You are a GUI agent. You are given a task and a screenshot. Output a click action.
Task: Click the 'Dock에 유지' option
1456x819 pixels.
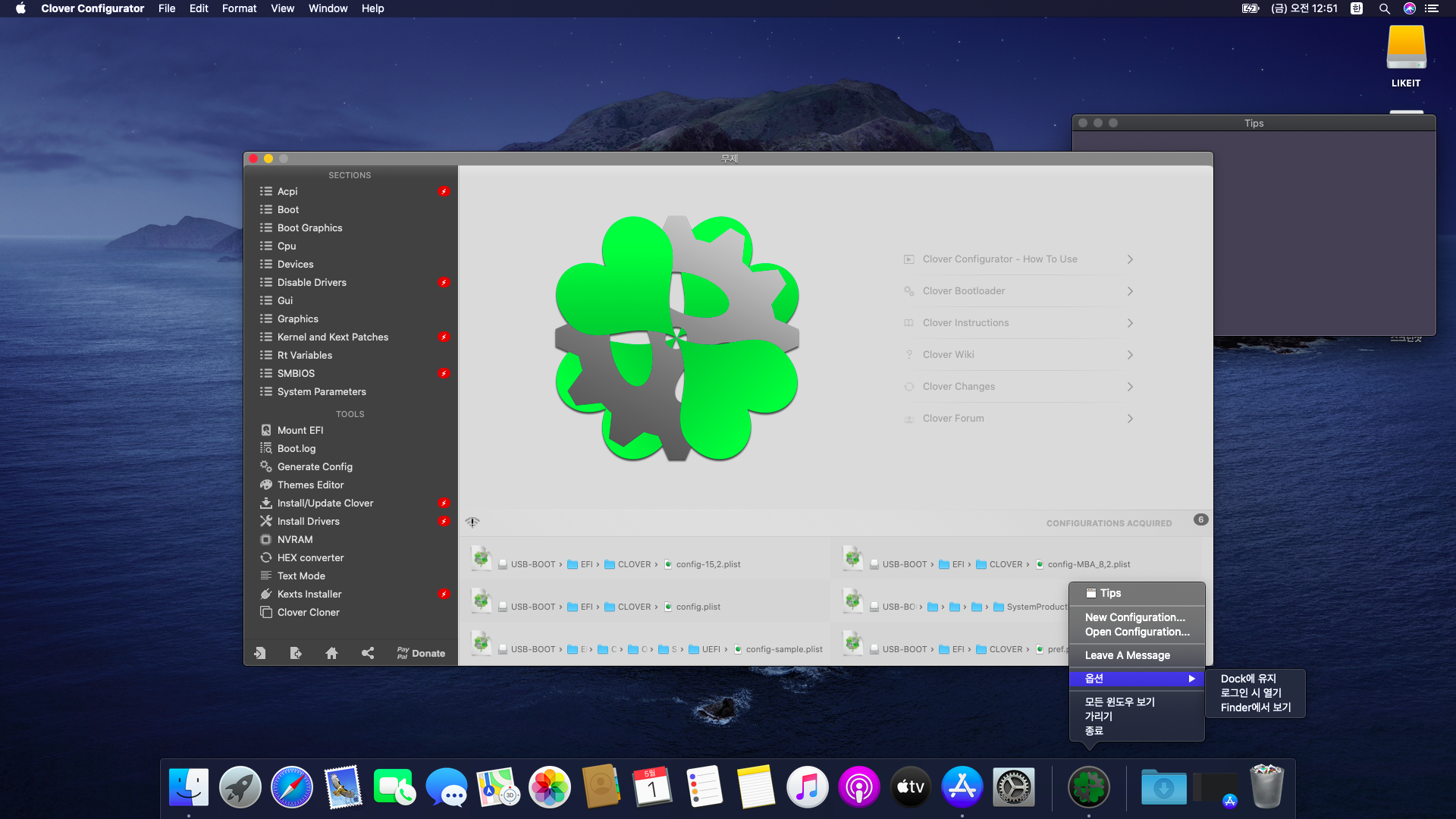coord(1248,679)
